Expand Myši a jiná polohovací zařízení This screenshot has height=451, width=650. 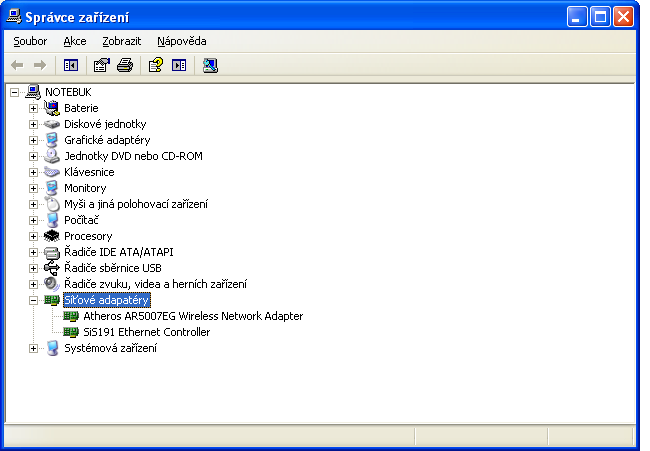(x=33, y=204)
